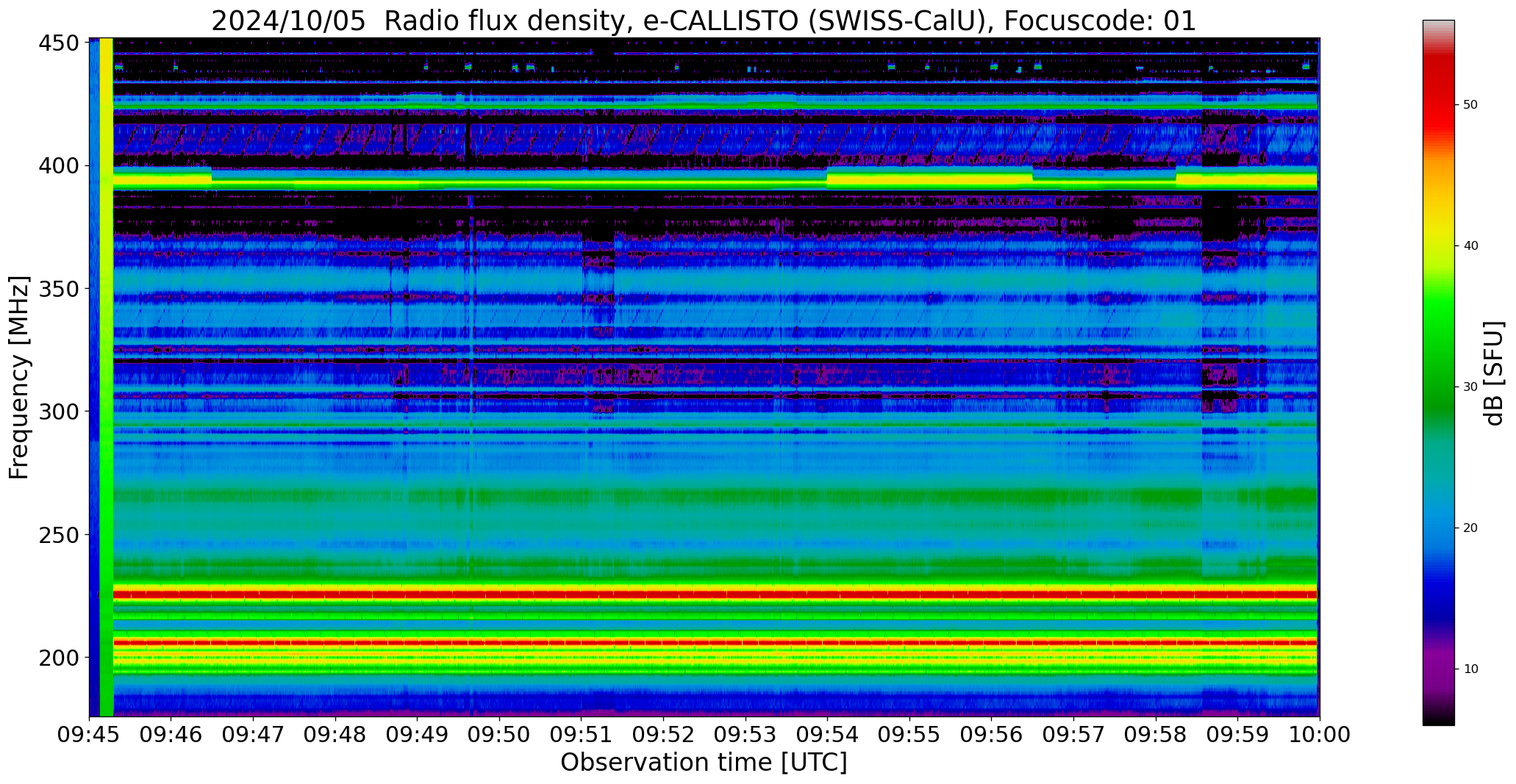Click the 300 frequency tick label
This screenshot has height=784, width=1516.
coord(59,411)
